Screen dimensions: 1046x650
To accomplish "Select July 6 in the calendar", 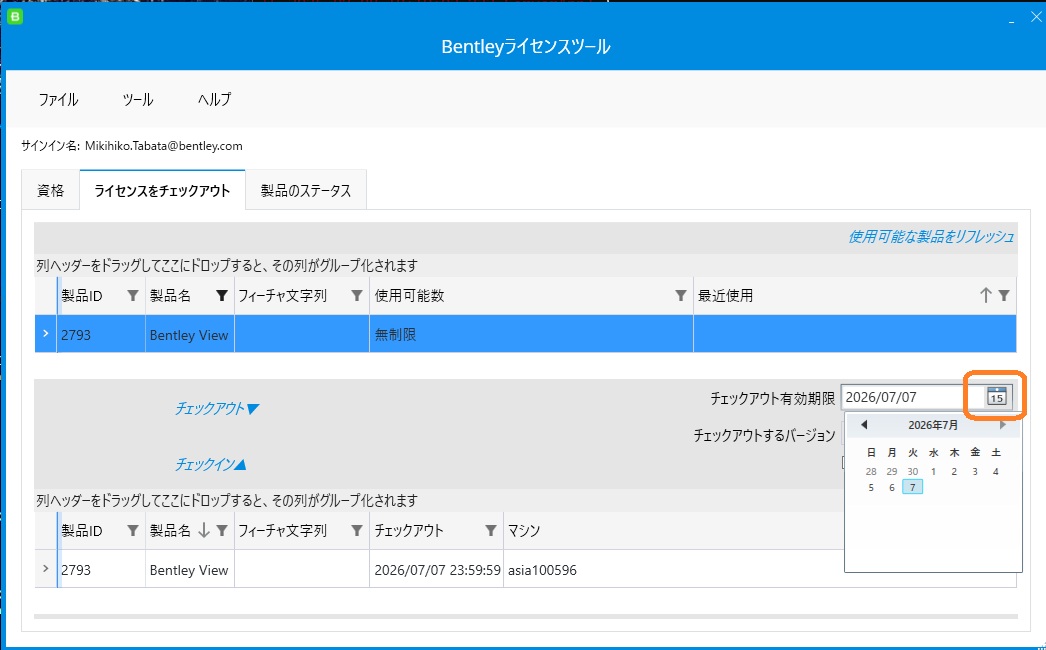I will tap(892, 487).
